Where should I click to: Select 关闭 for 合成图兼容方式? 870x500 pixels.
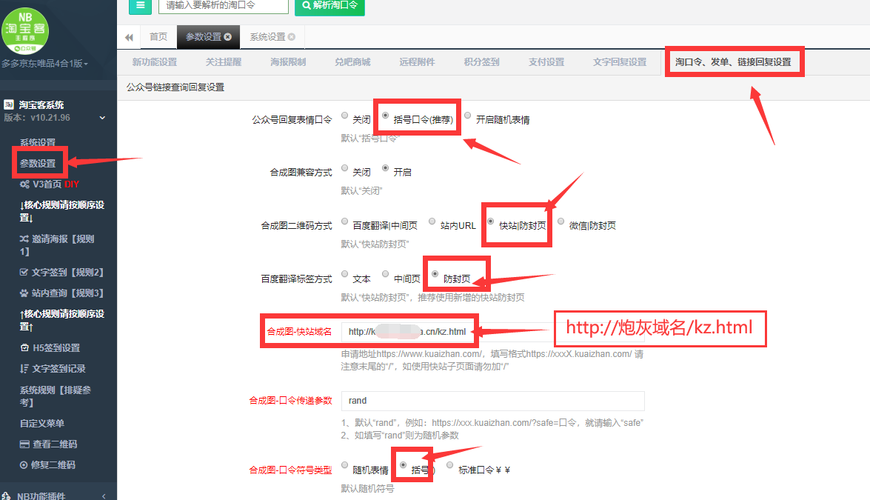tap(345, 168)
